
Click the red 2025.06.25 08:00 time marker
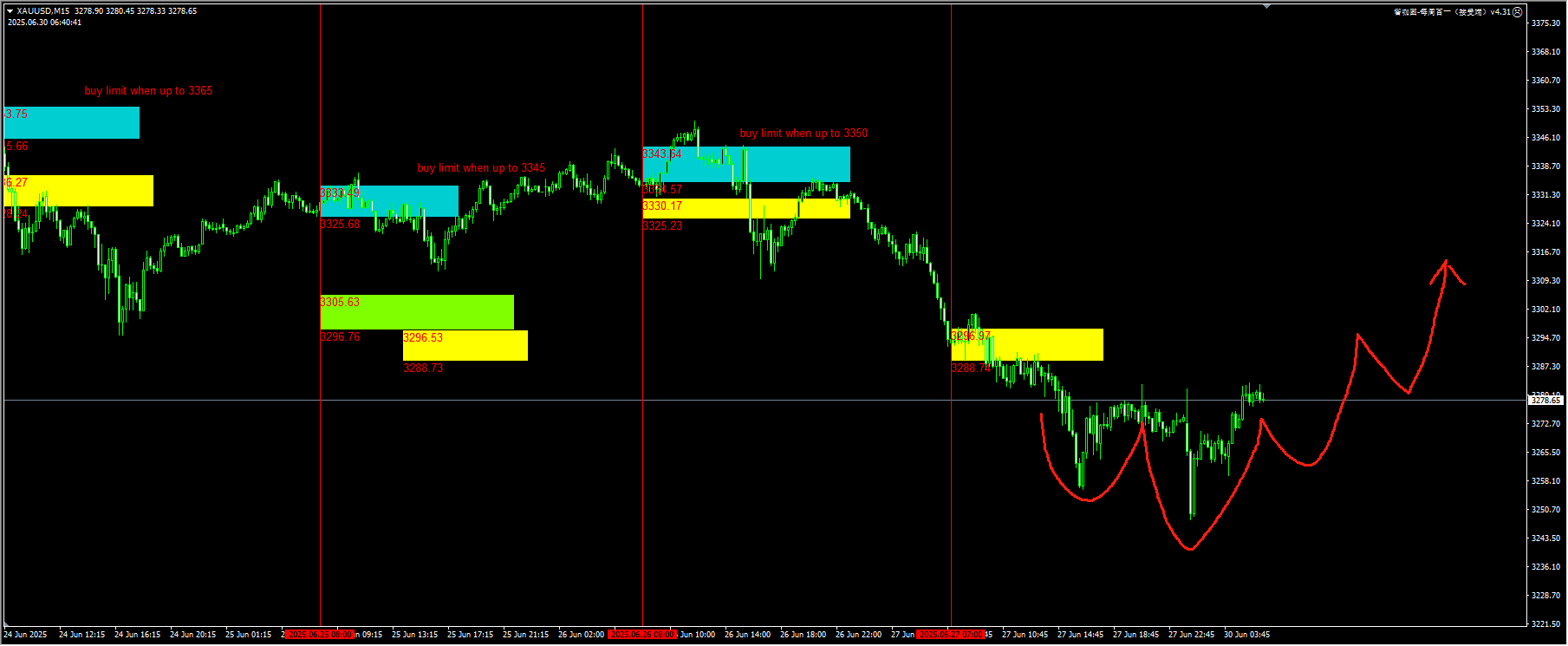point(320,635)
